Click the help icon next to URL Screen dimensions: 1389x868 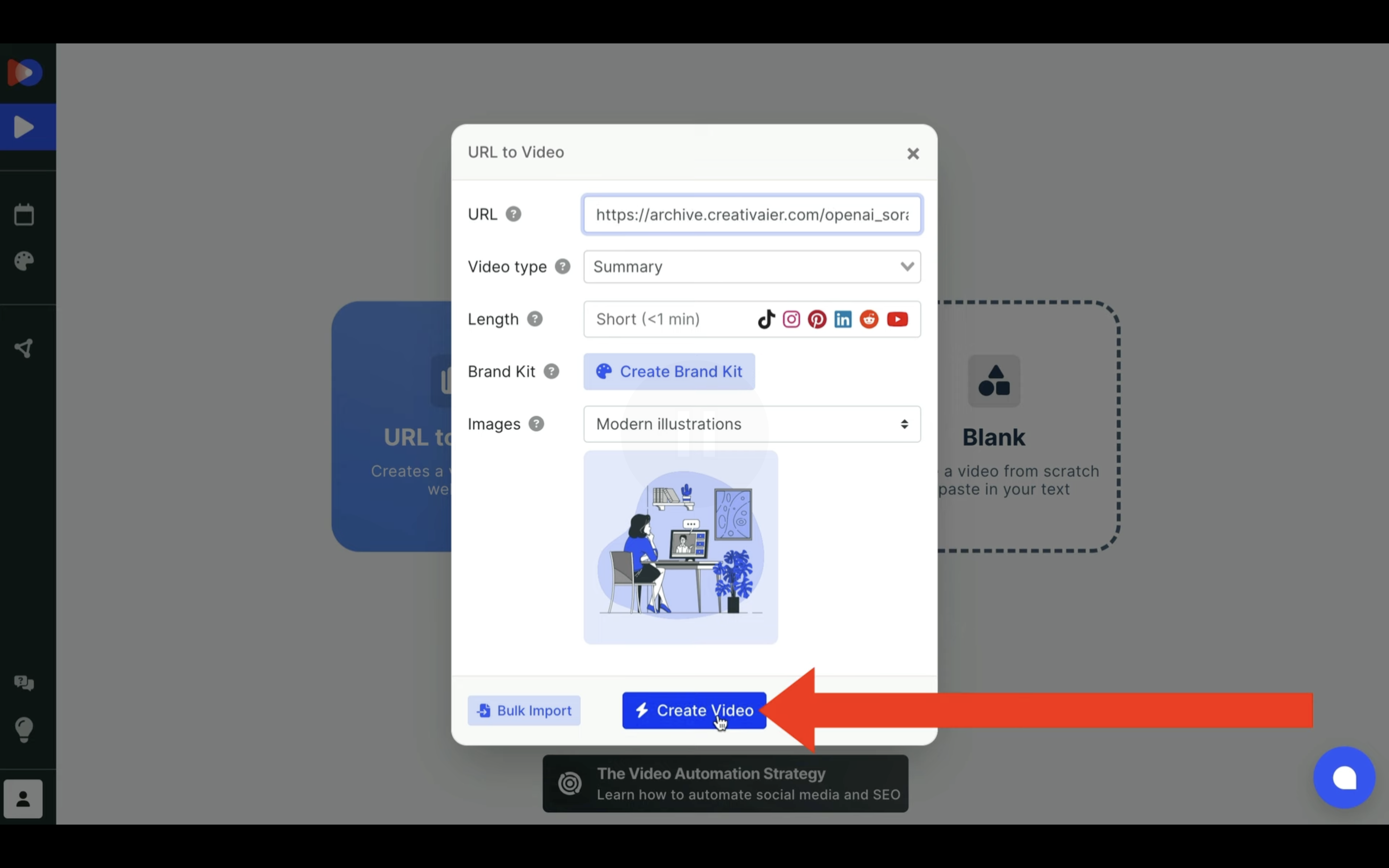coord(513,214)
